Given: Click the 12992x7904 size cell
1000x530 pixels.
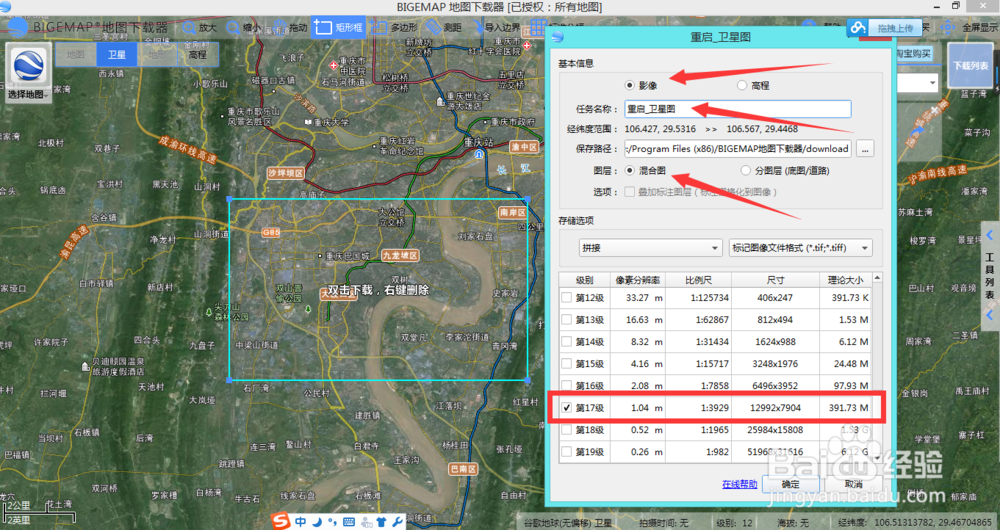Looking at the screenshot, I should pos(776,408).
